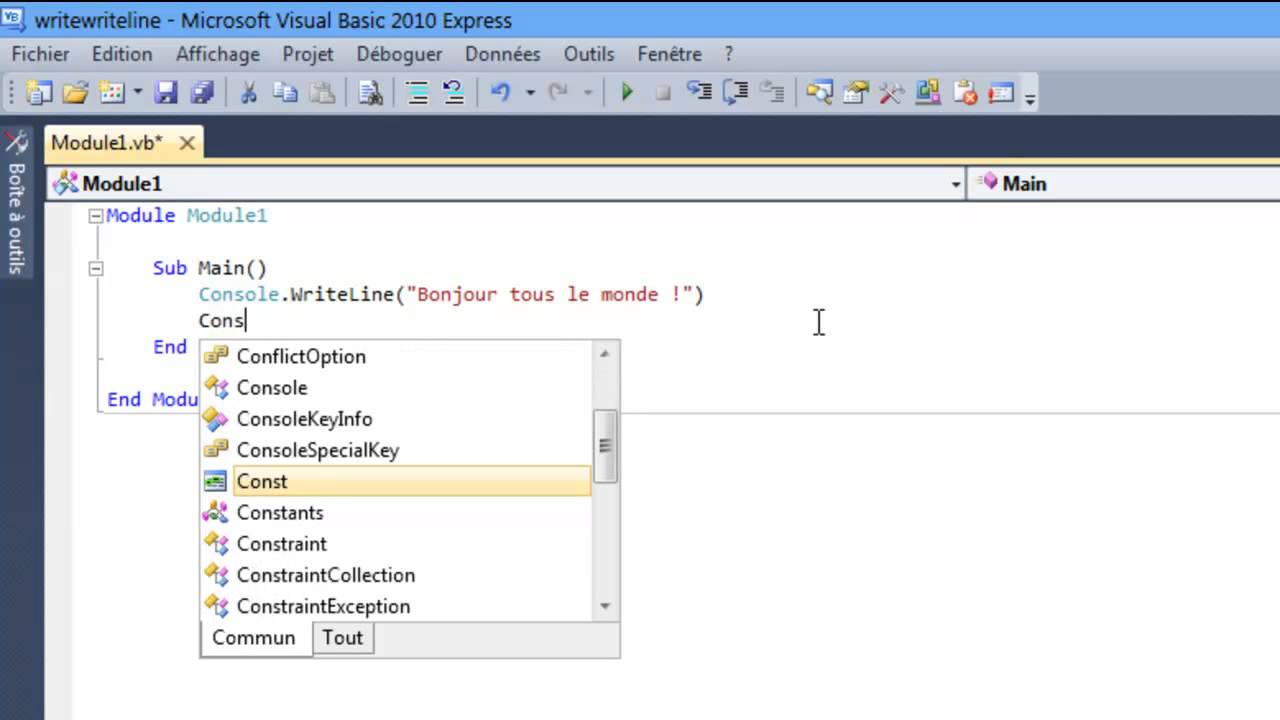
Task: Open the Toolbox wrench icon
Action: (x=891, y=93)
